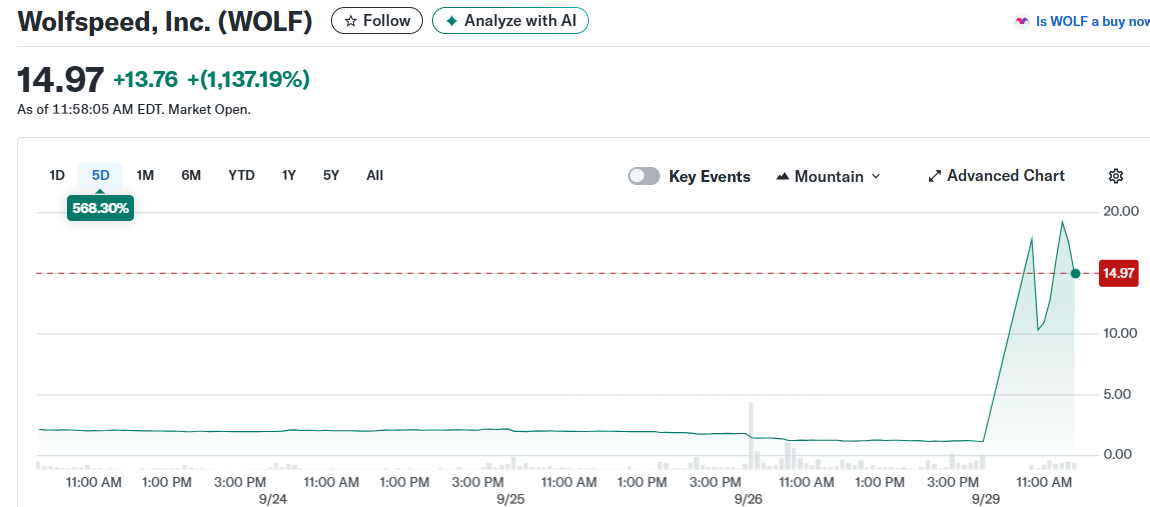Click the tall volume bar near 9/26
Image resolution: width=1150 pixels, height=507 pixels.
point(750,435)
